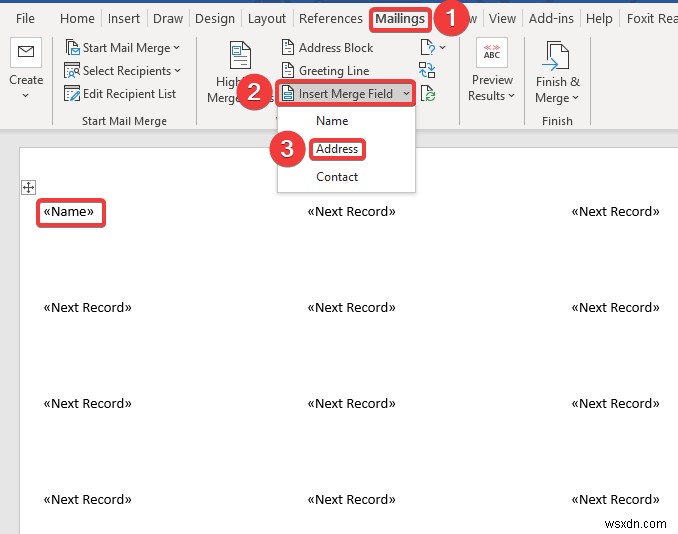Click the Start Mail Merge icon
Screen dimensions: 678x534
72,48
